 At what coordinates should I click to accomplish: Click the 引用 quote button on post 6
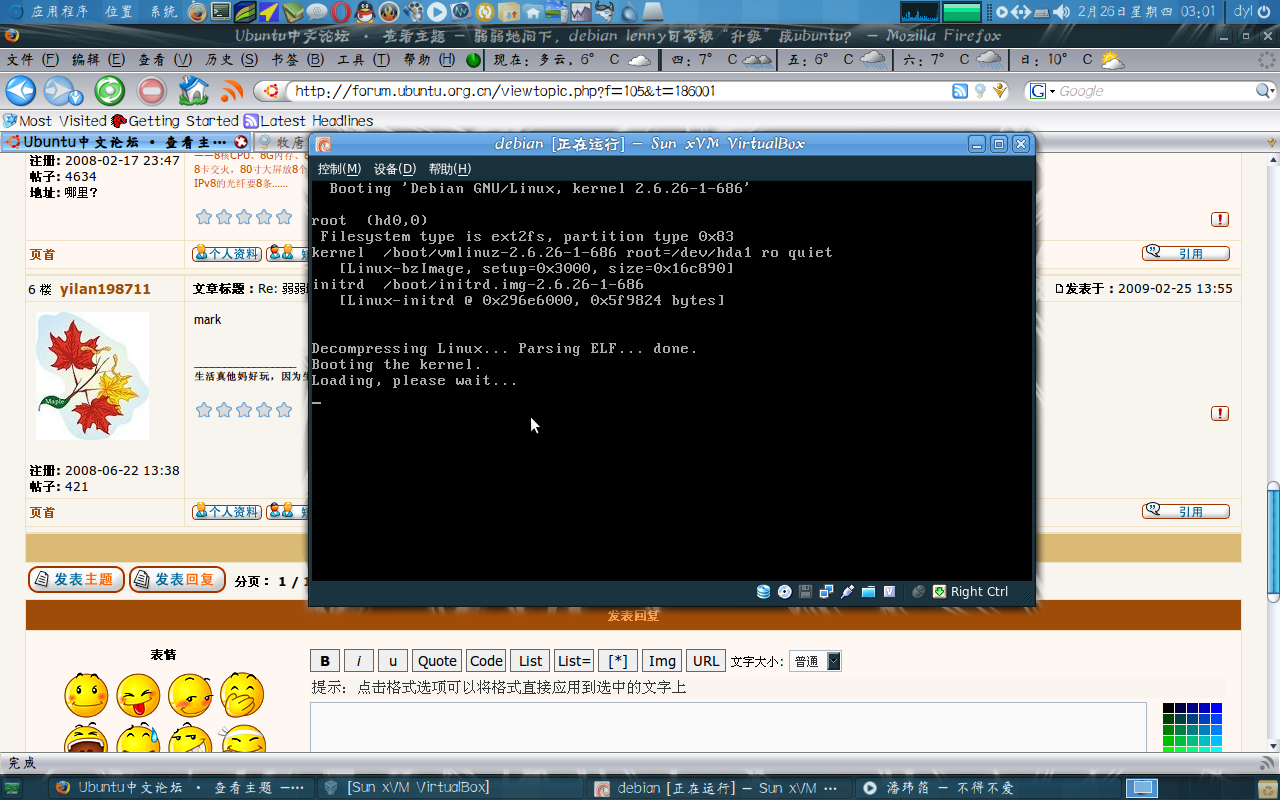(1186, 511)
